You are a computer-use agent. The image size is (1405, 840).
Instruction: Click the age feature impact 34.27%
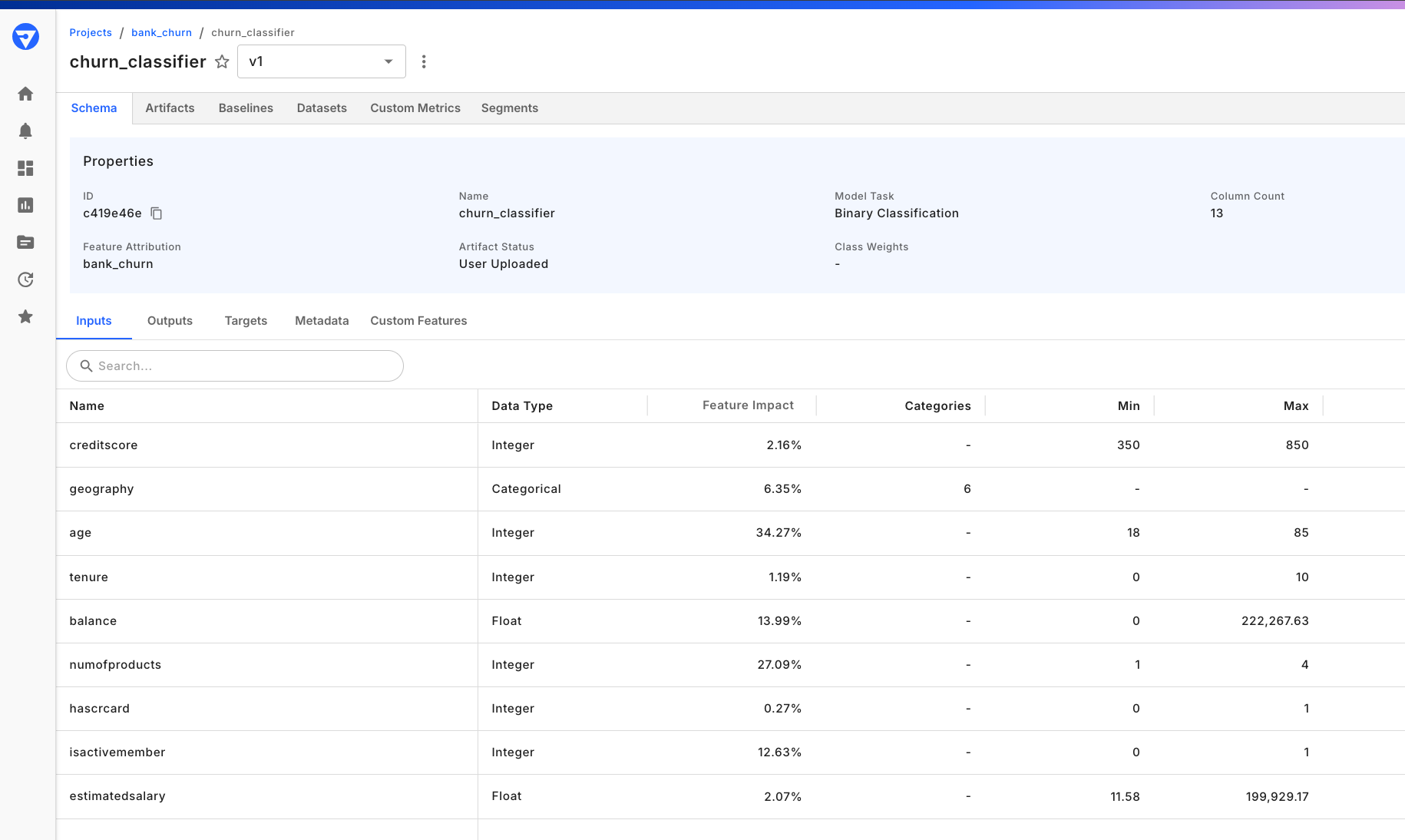click(779, 533)
